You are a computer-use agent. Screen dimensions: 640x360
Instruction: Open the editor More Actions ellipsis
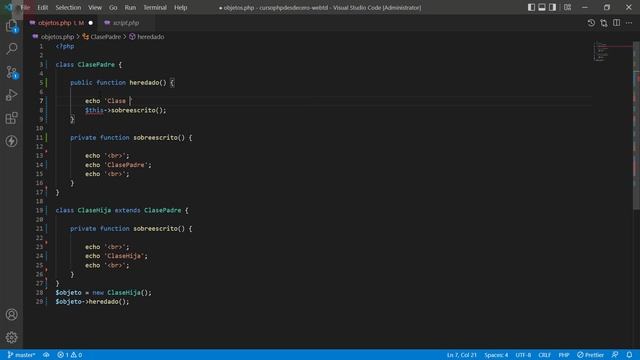coord(629,23)
